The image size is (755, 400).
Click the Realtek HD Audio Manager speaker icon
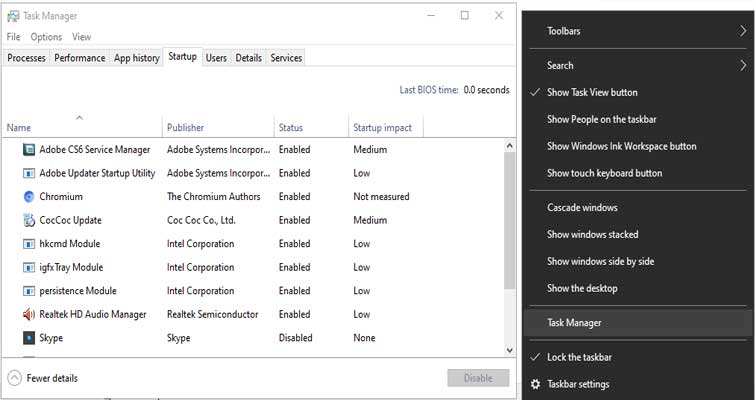pos(29,315)
